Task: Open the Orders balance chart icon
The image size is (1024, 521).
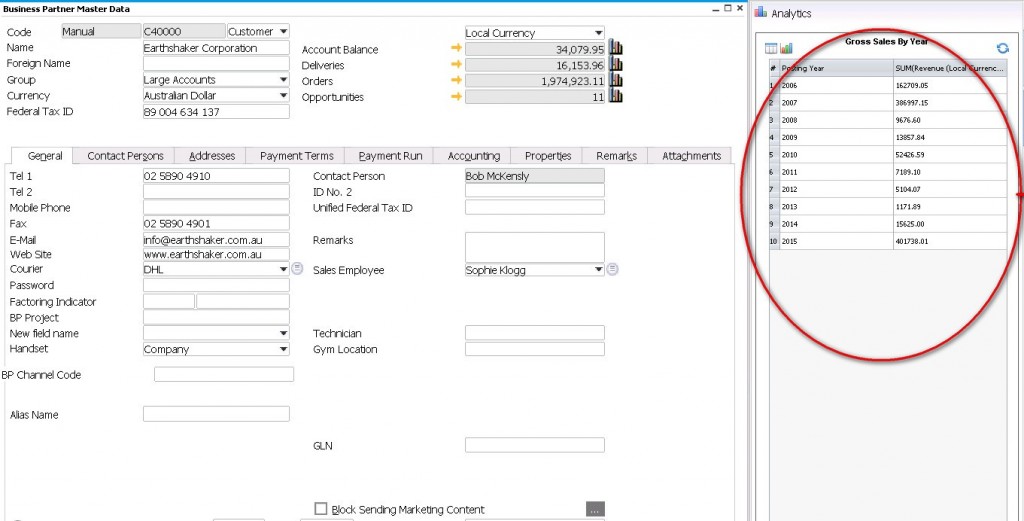Action: [616, 81]
